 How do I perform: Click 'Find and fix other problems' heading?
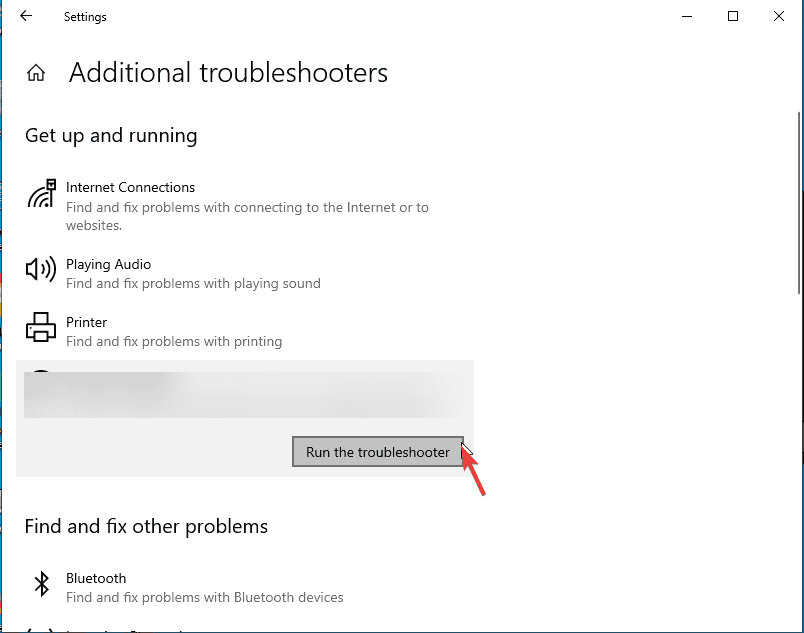point(146,527)
